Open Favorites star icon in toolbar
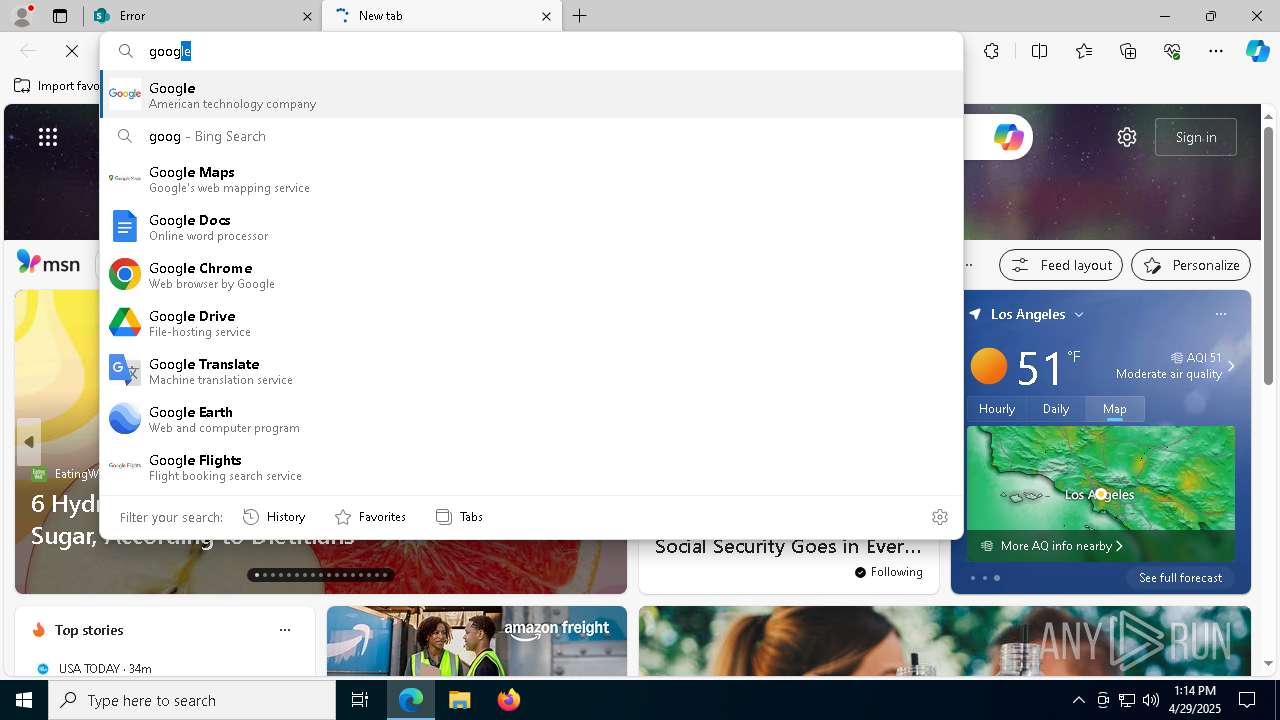Image resolution: width=1280 pixels, height=720 pixels. click(1084, 51)
